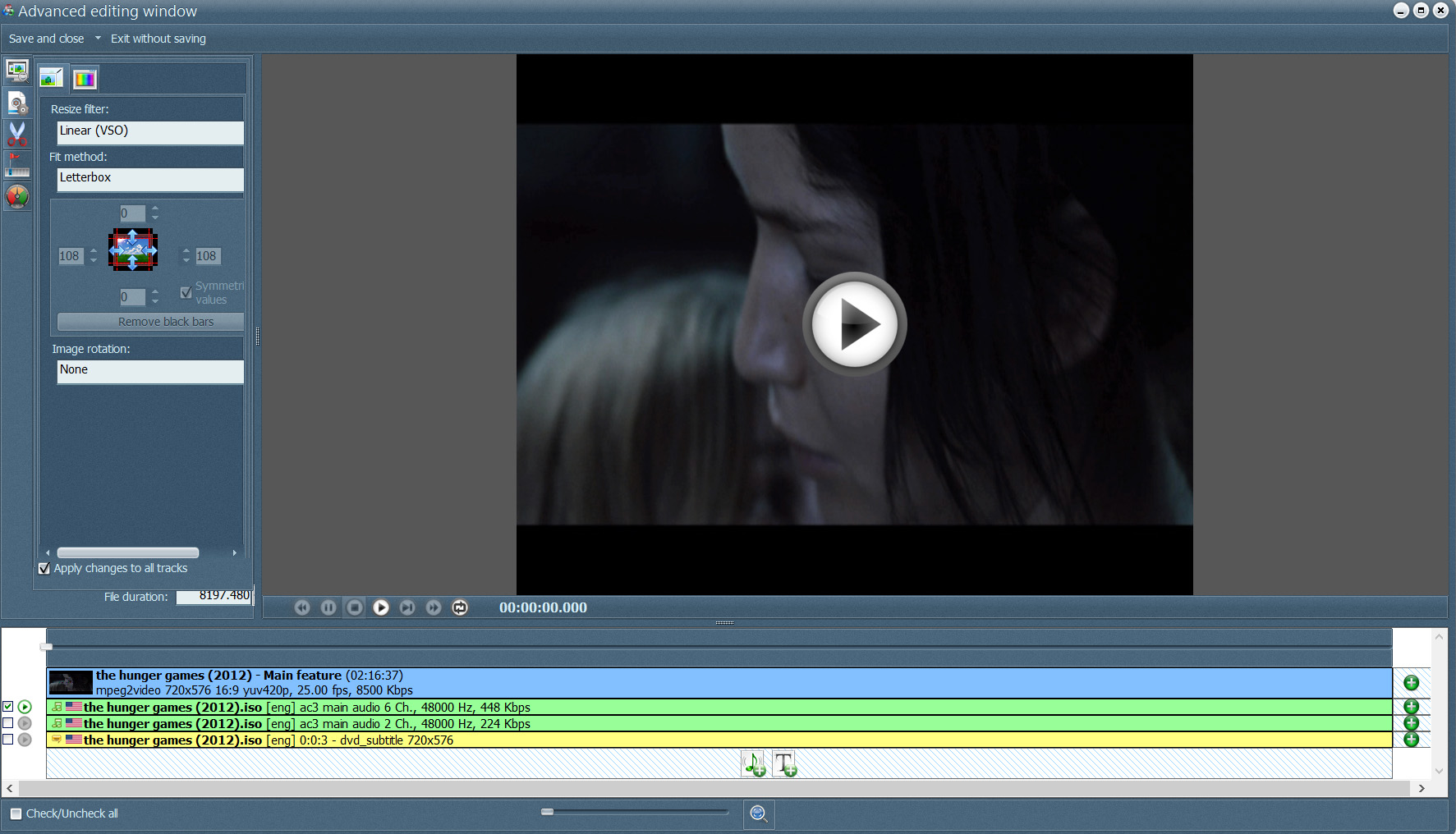Select the ac3 2 Ch. 224 Kbps audio row
This screenshot has height=834, width=1456.
coord(719,723)
